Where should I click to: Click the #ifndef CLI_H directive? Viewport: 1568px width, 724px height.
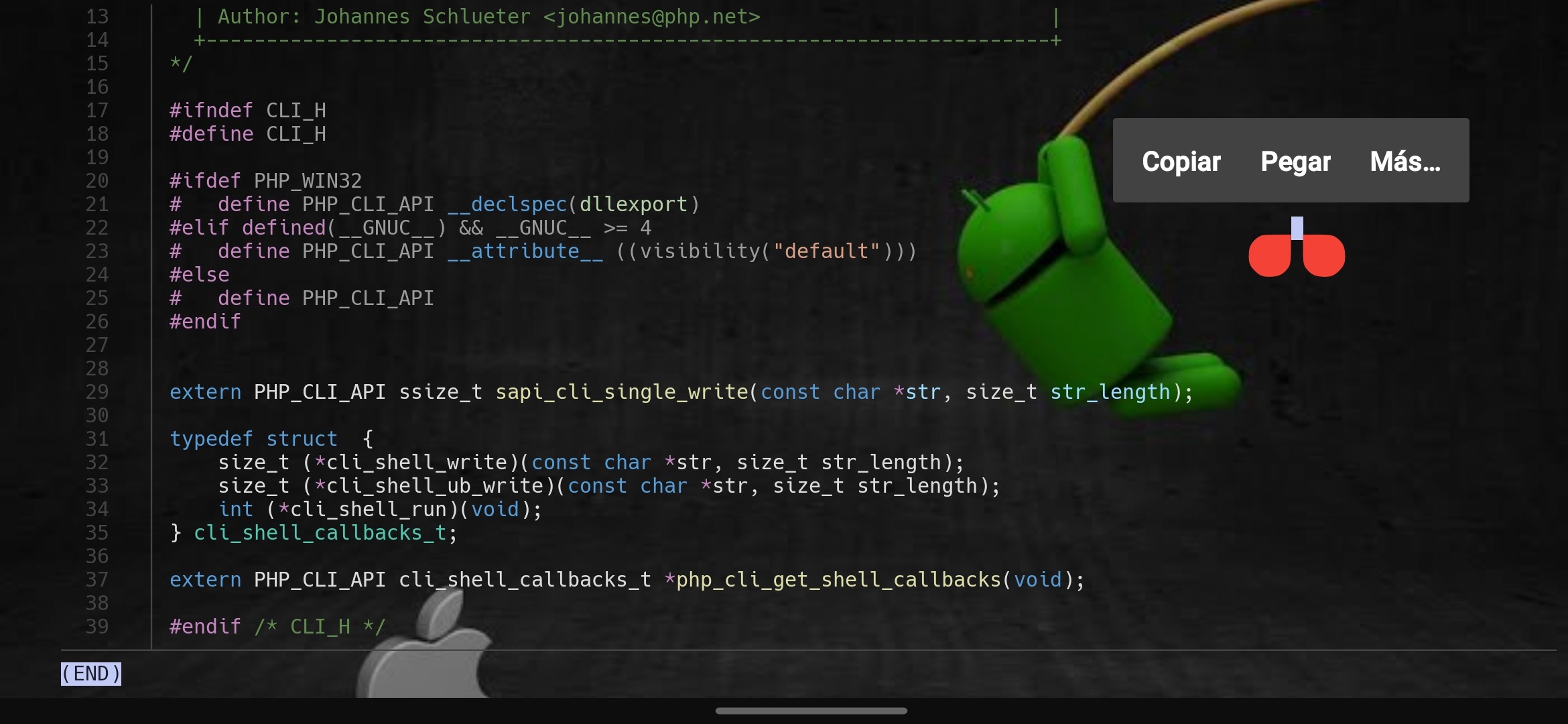[247, 111]
